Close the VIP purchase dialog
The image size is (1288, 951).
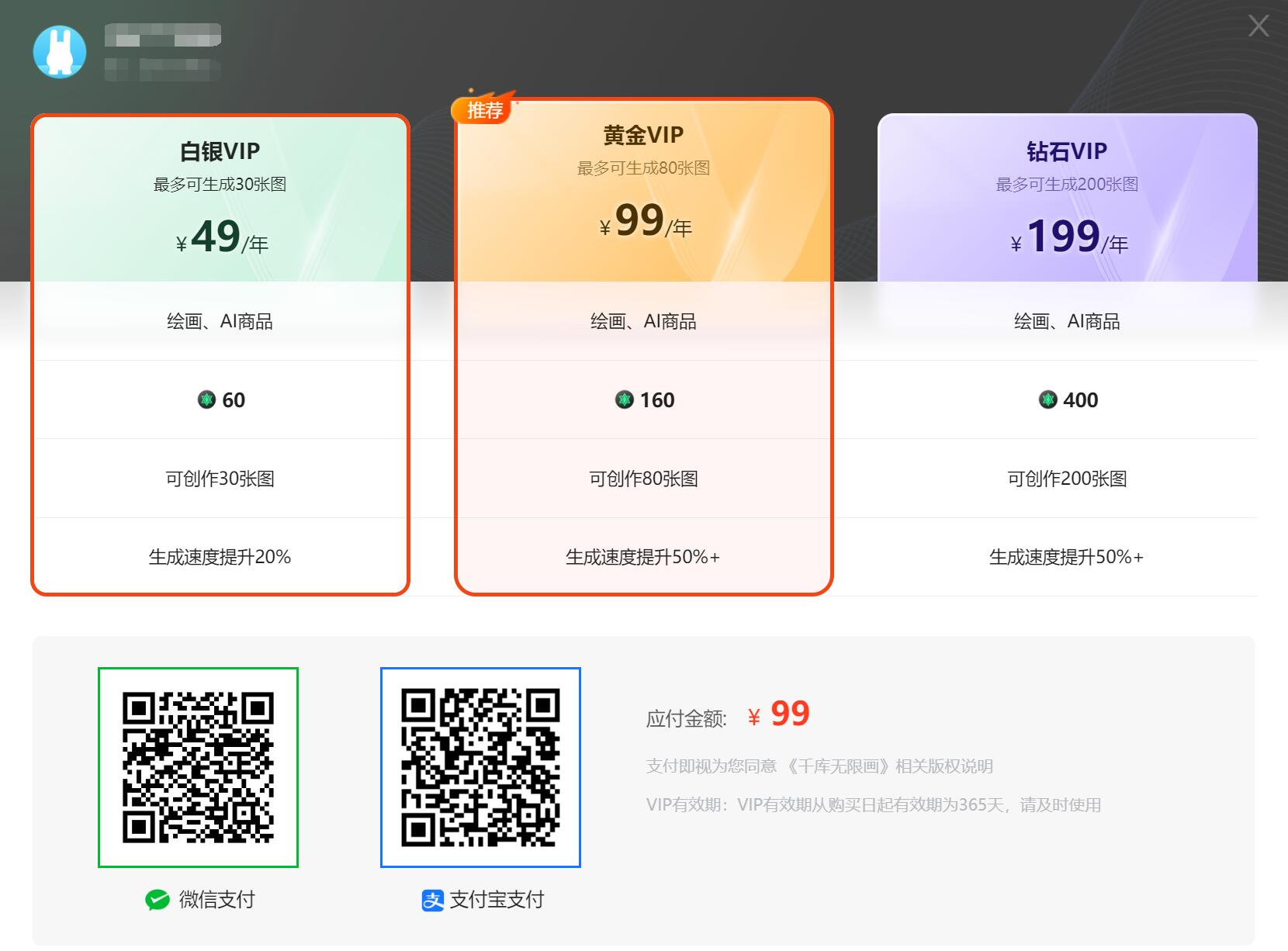click(x=1258, y=26)
